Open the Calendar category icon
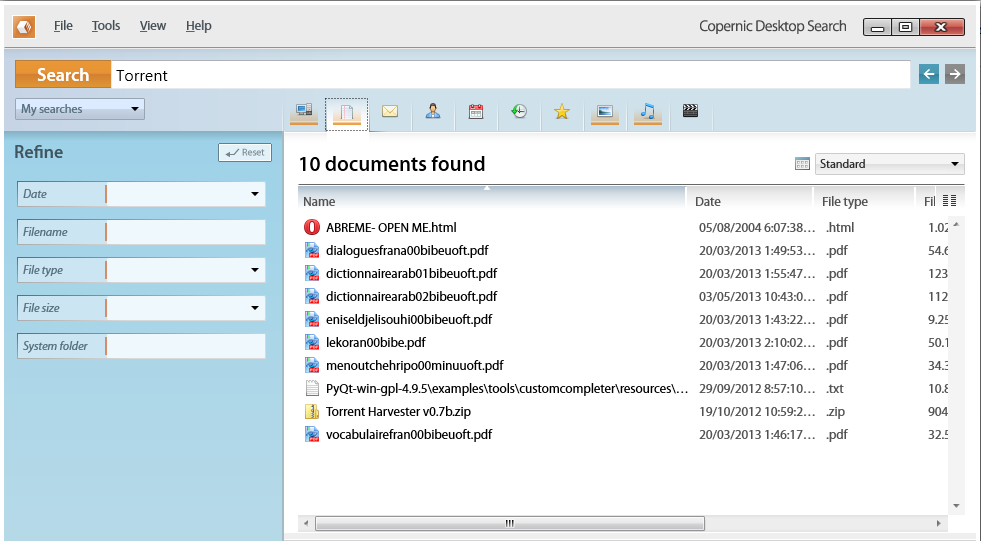The width and height of the screenshot is (981, 541). [476, 112]
